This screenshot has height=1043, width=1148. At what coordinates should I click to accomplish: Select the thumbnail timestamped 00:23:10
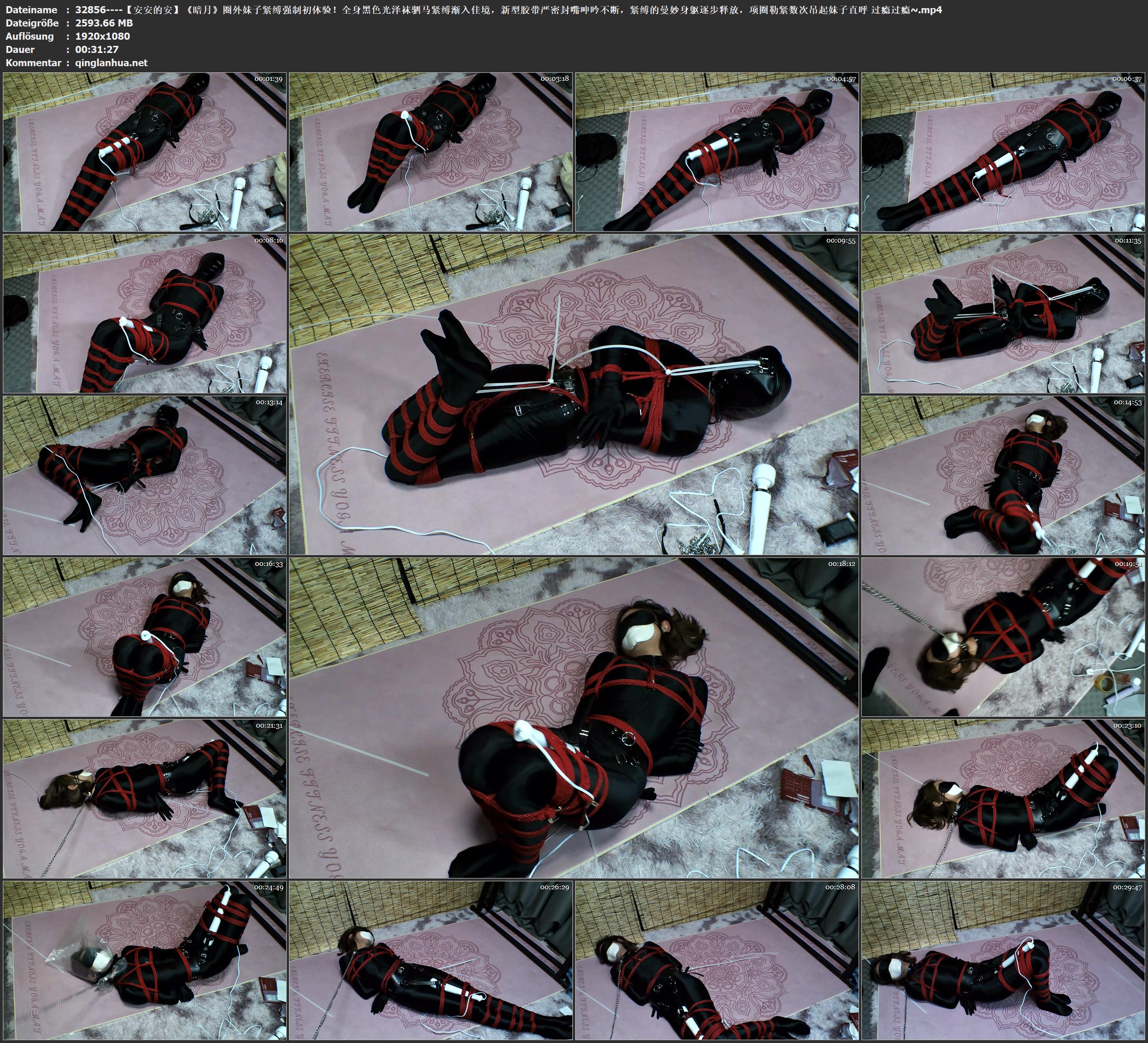1003,798
